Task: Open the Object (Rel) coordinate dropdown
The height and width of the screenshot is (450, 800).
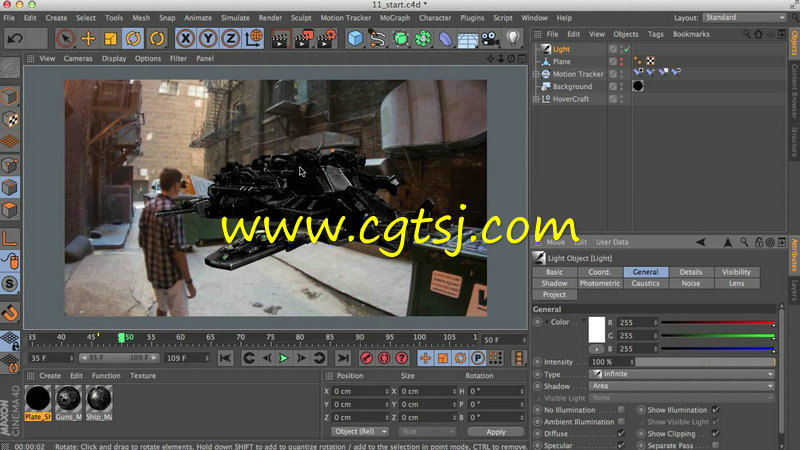Action: pyautogui.click(x=360, y=432)
